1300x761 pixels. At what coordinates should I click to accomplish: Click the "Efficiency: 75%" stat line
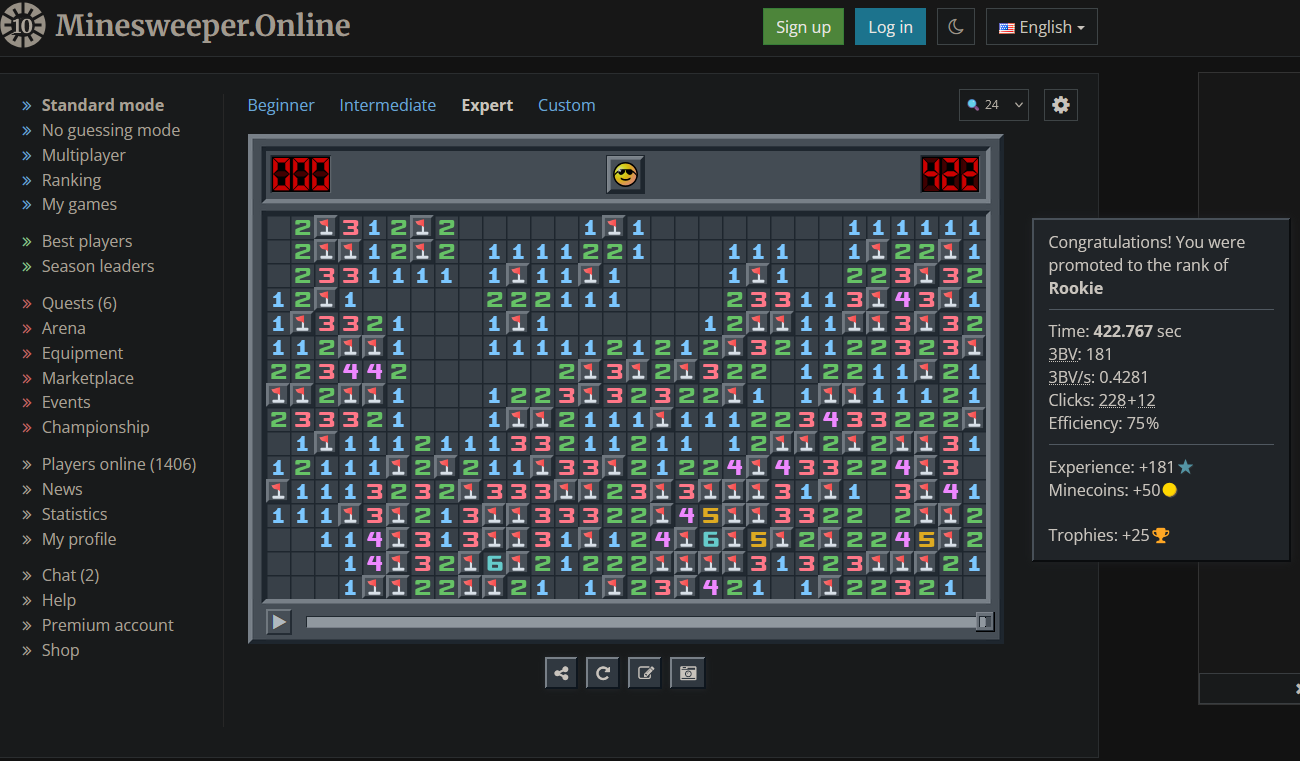pos(1104,423)
